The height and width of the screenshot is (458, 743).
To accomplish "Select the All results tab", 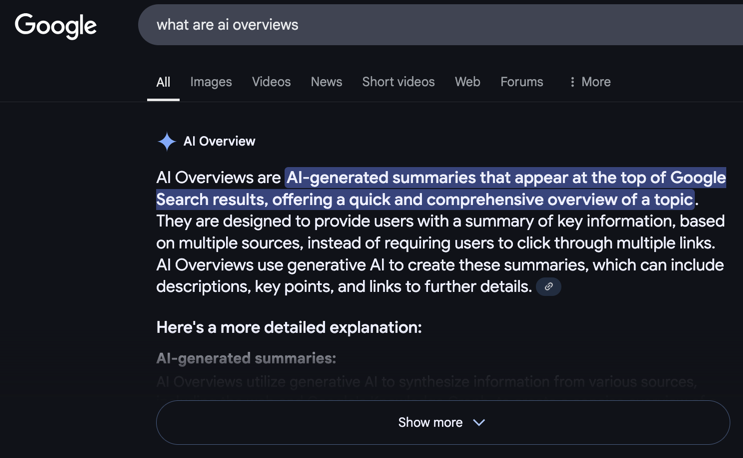I will coord(163,82).
